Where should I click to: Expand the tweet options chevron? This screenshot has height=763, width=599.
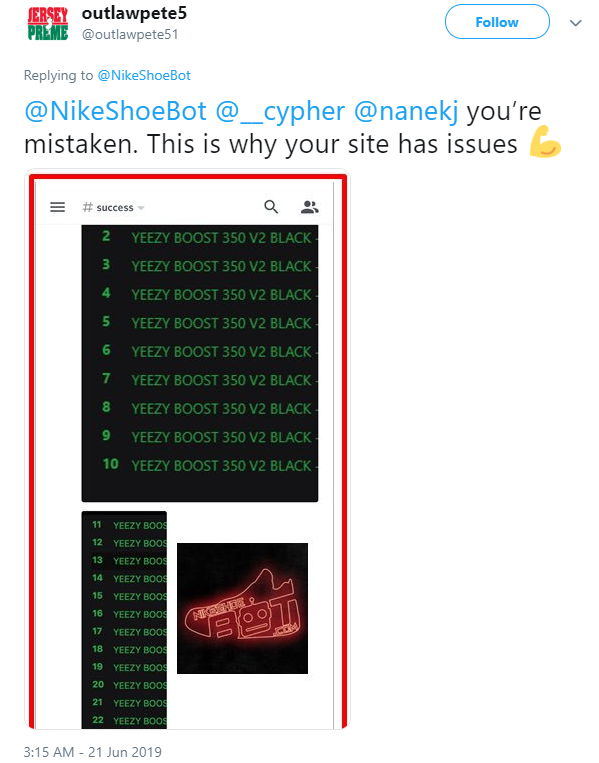(576, 23)
